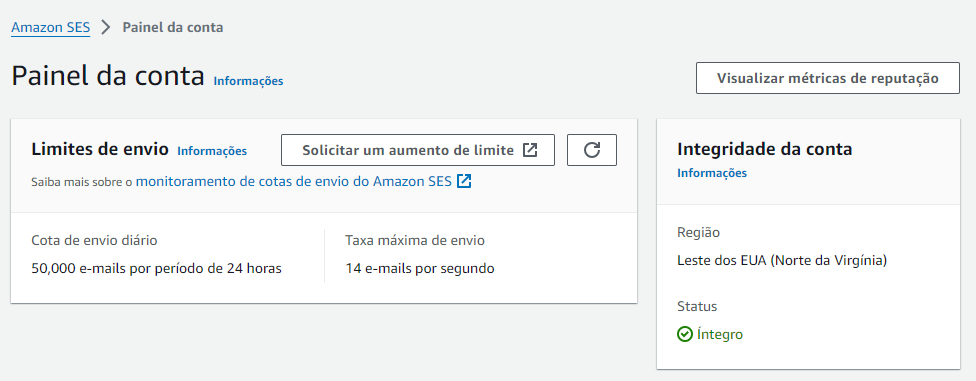Refresh the sending limits panel
Screen dimensions: 976x381
coord(591,150)
